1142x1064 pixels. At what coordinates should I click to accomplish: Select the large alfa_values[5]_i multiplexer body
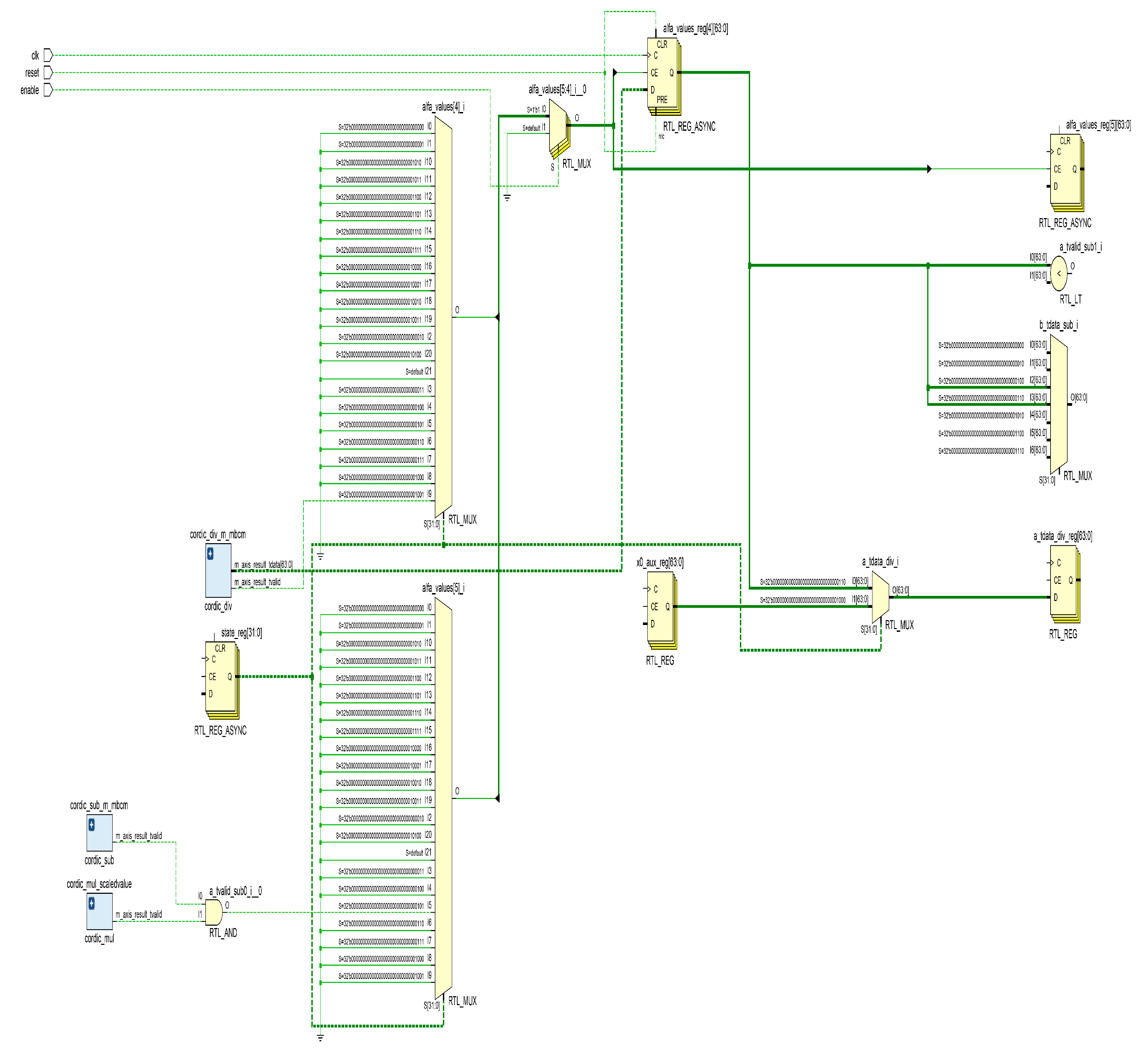pyautogui.click(x=443, y=798)
